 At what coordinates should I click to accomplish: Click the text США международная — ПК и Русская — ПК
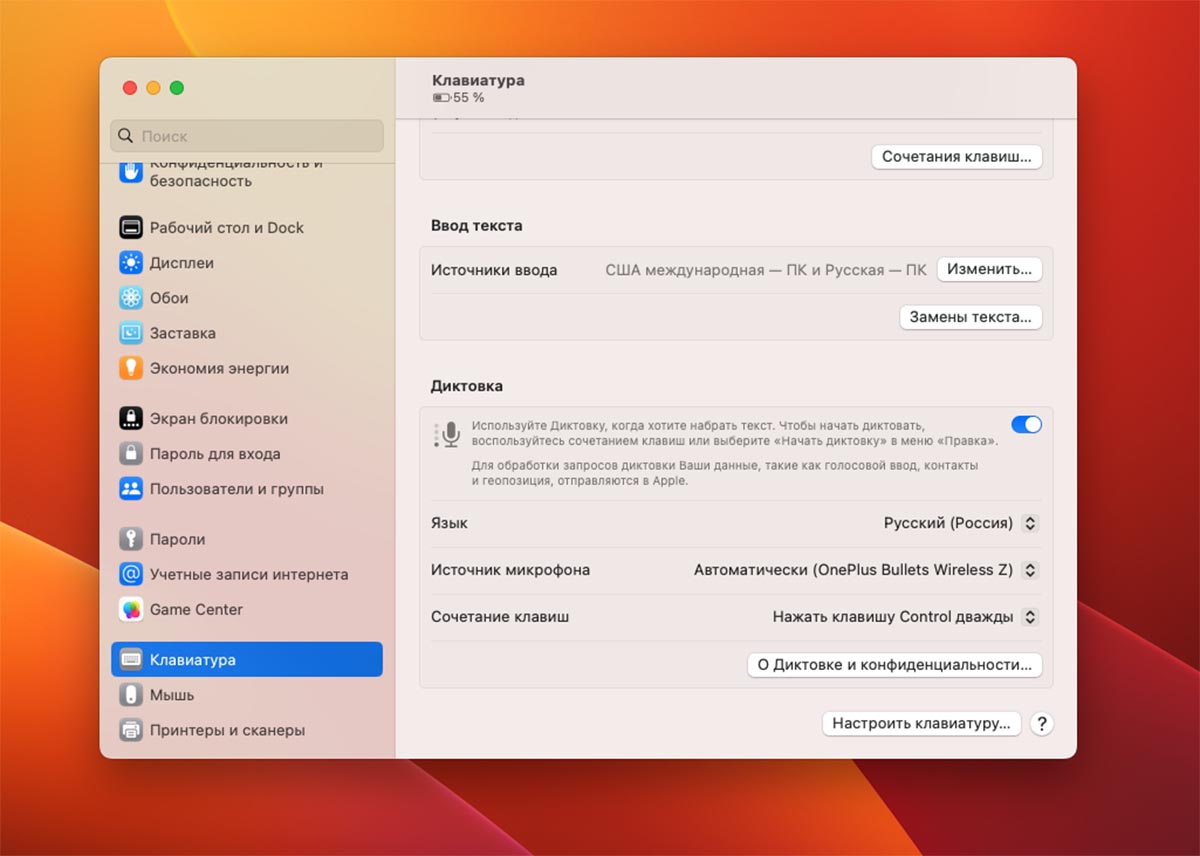pos(766,270)
